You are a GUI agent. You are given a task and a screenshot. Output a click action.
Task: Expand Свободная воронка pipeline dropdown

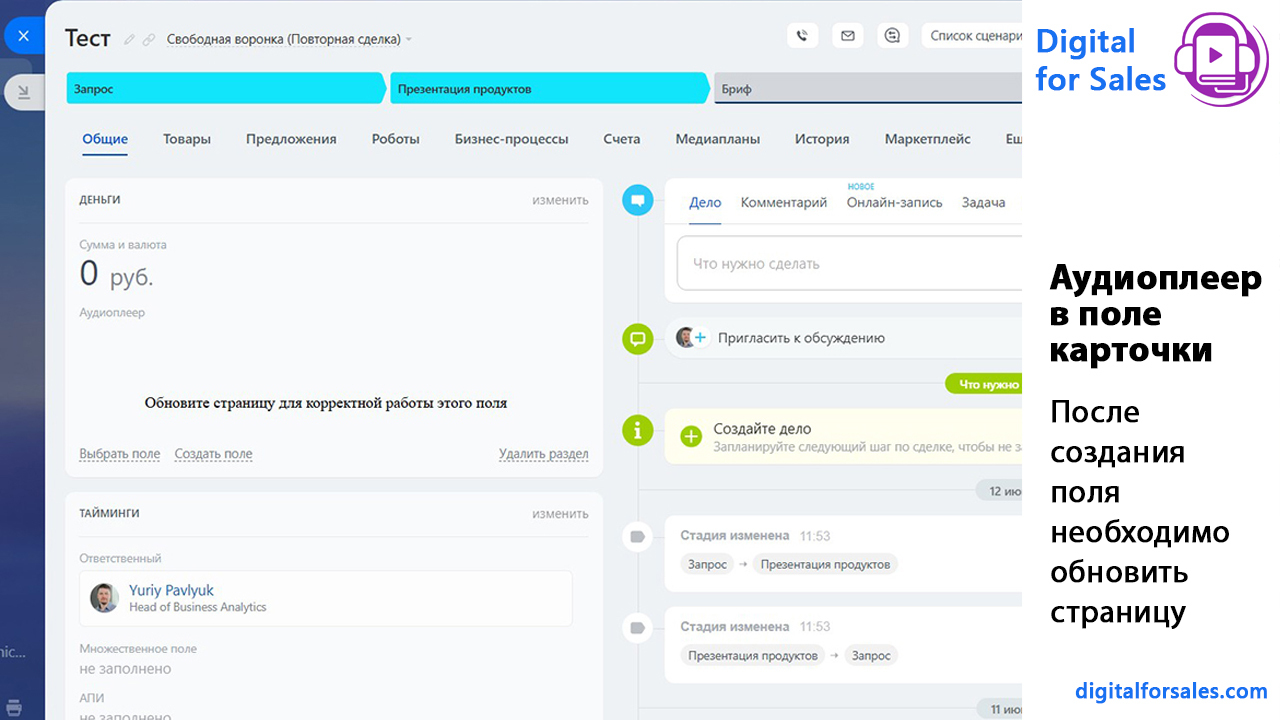[289, 39]
